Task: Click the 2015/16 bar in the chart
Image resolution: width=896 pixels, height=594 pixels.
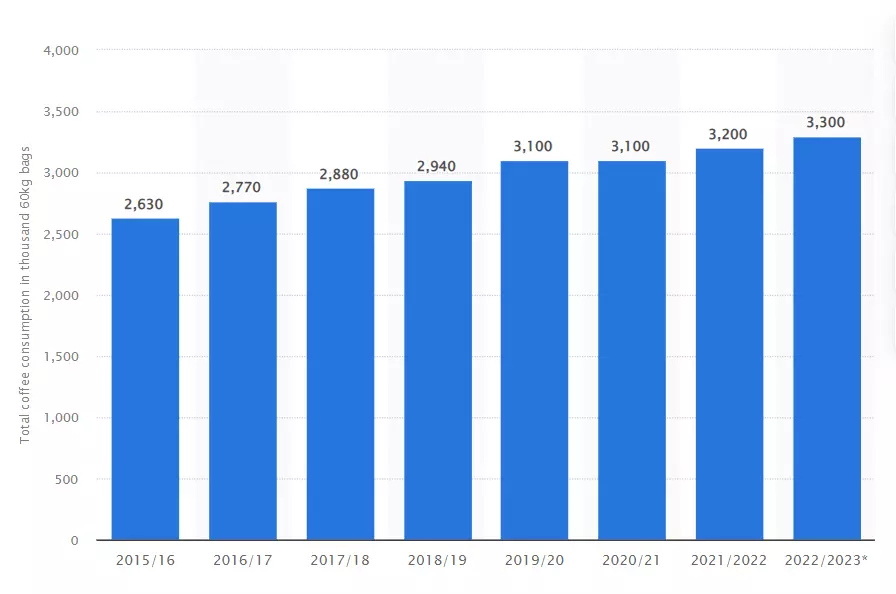Action: 145,379
